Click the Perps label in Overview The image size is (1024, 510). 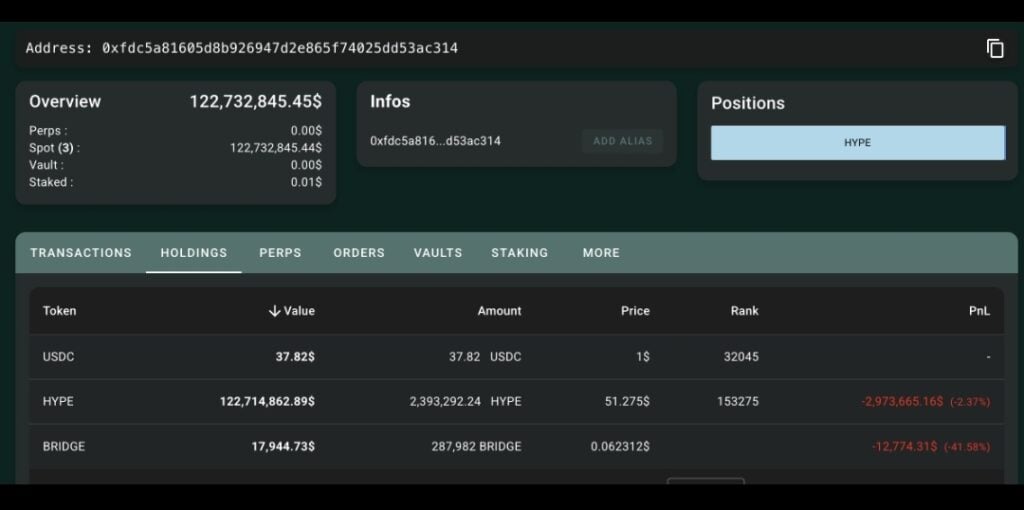[48, 131]
